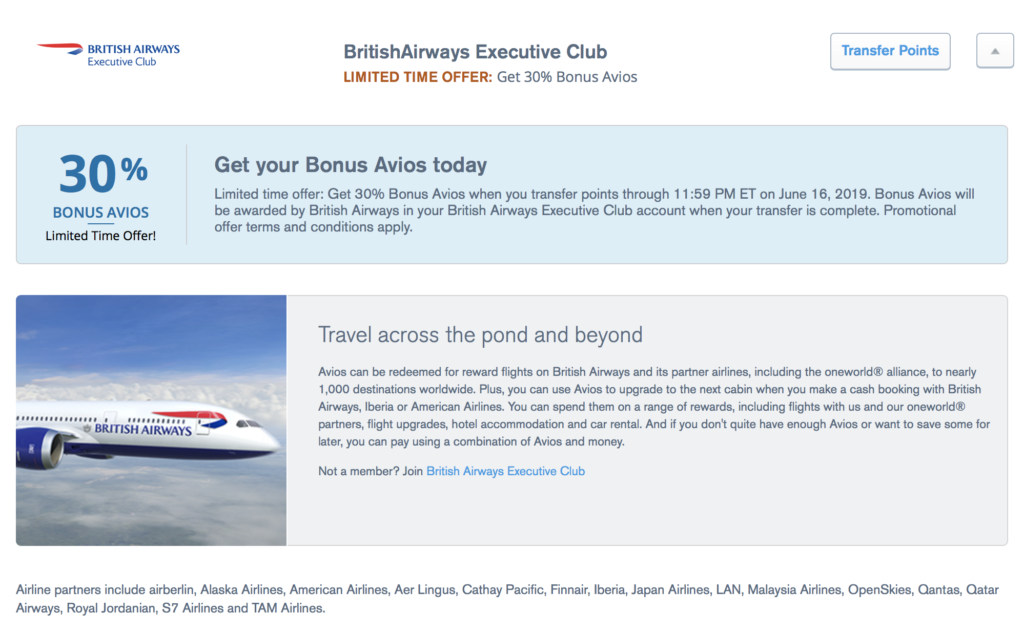Collapse the partner widget using the up chevron
1024x634 pixels.
[994, 50]
